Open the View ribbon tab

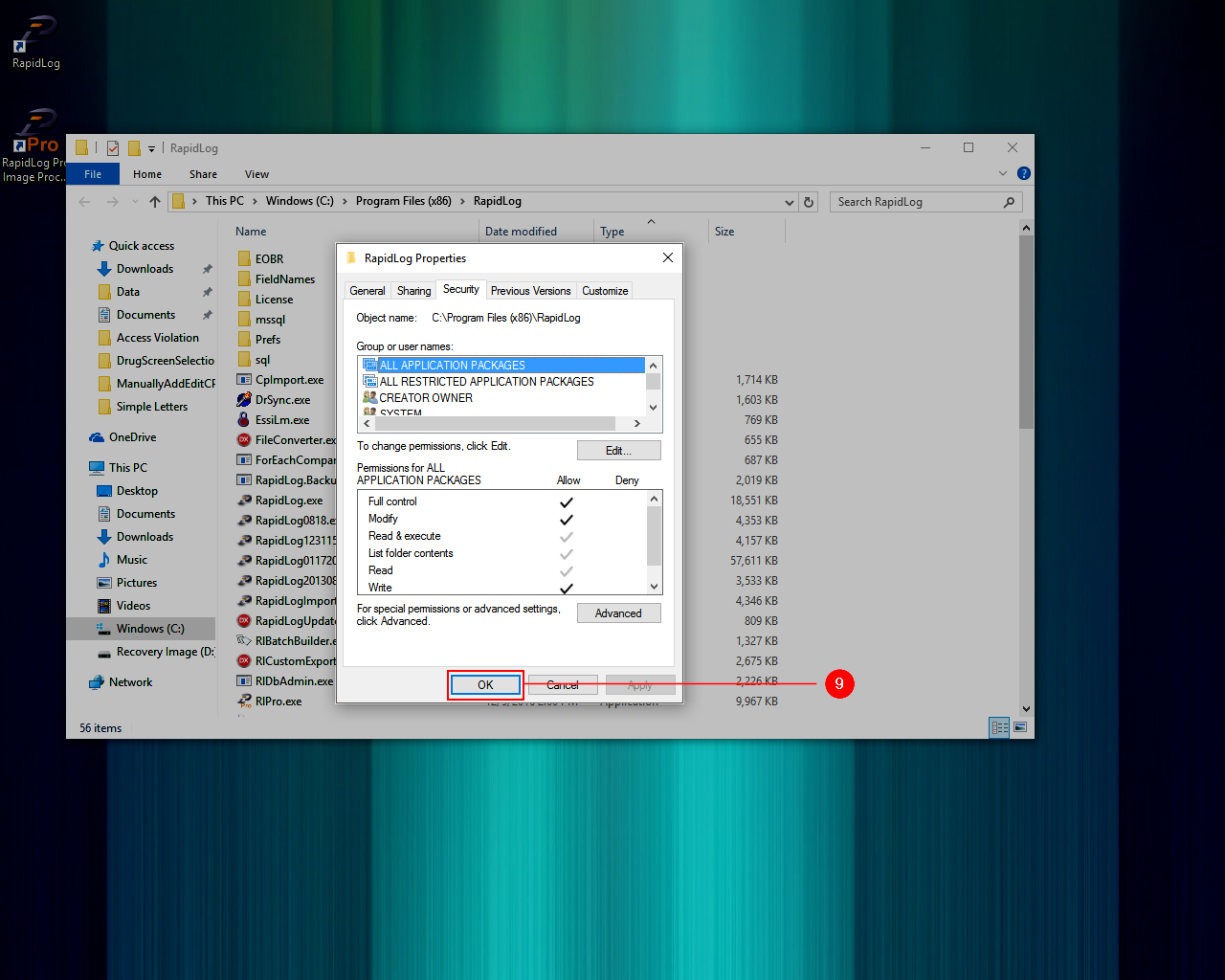[x=256, y=174]
